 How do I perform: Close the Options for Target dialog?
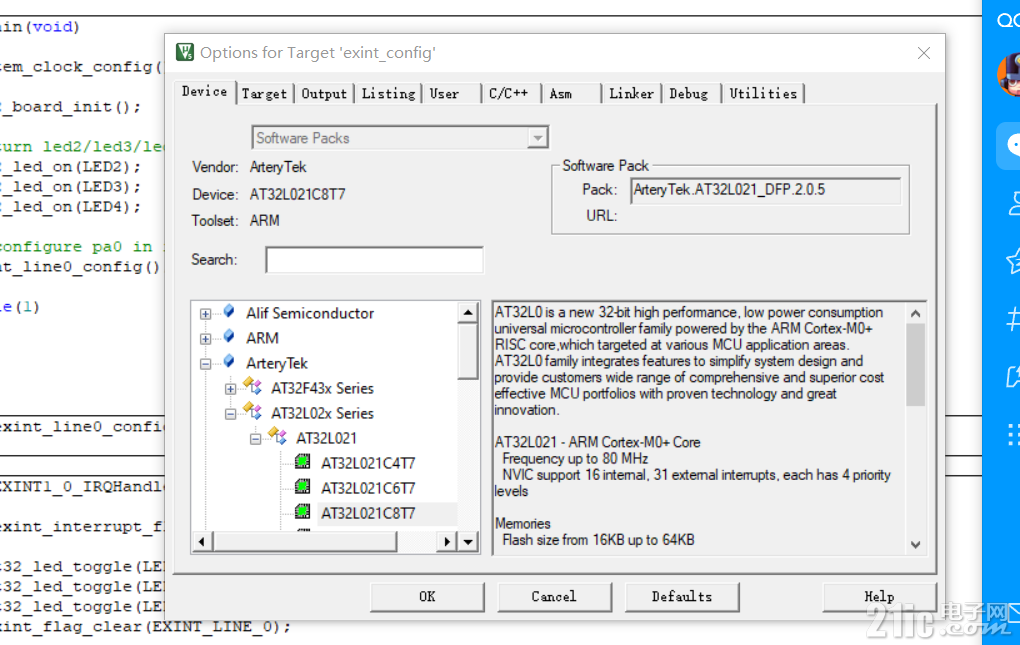point(924,53)
